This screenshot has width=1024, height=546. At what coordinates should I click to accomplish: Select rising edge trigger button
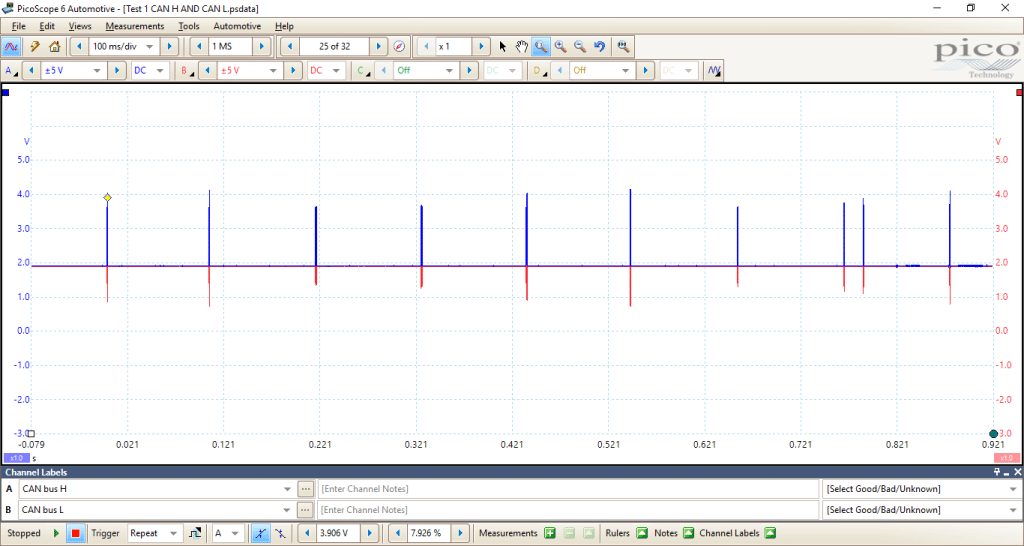coord(261,533)
